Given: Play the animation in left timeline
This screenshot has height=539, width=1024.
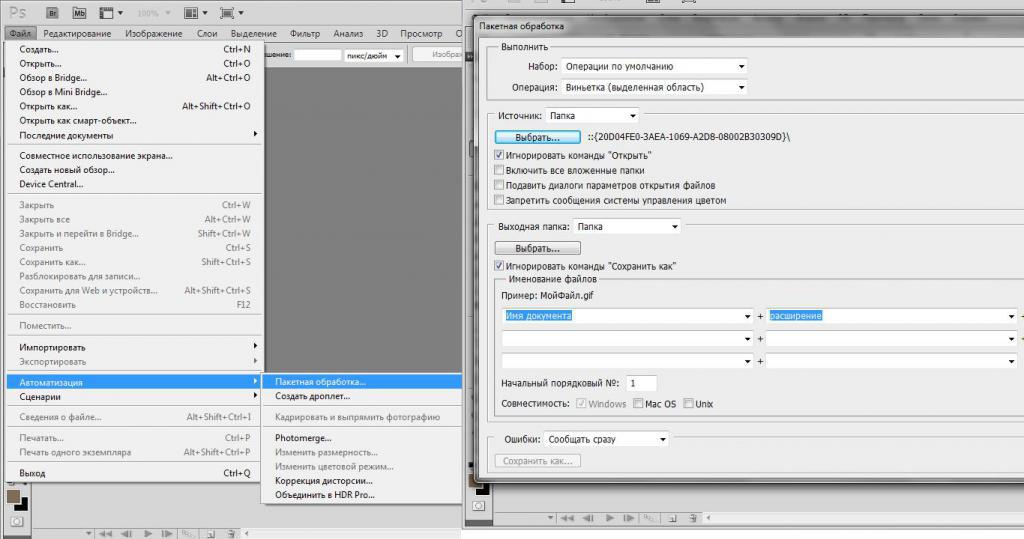Looking at the screenshot, I should [x=148, y=534].
